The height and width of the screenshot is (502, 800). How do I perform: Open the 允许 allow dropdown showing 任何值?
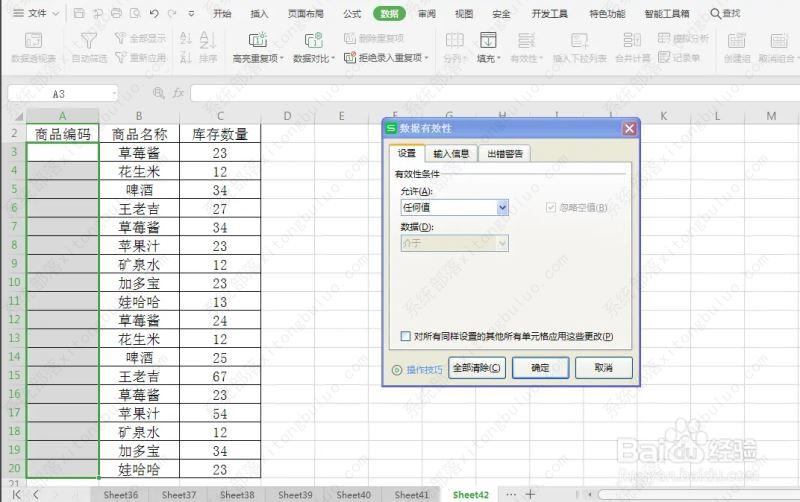[455, 207]
